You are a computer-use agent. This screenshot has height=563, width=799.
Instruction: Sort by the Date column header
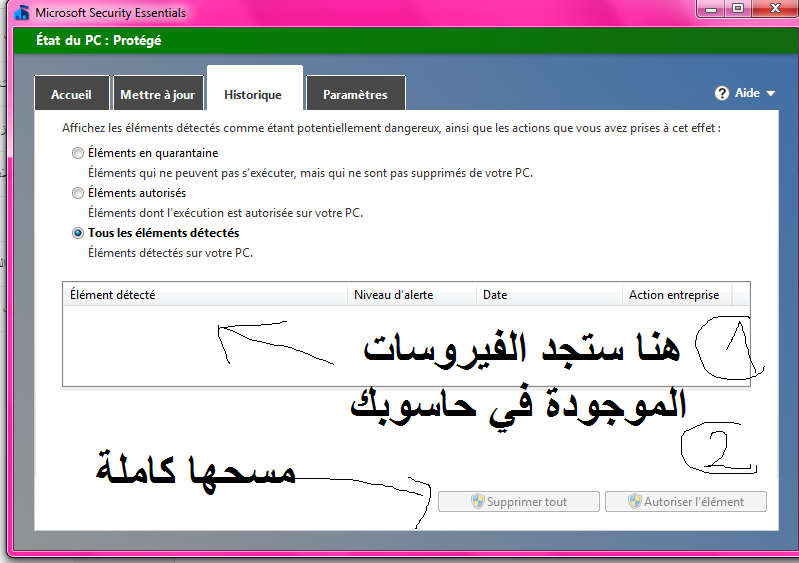pos(549,294)
